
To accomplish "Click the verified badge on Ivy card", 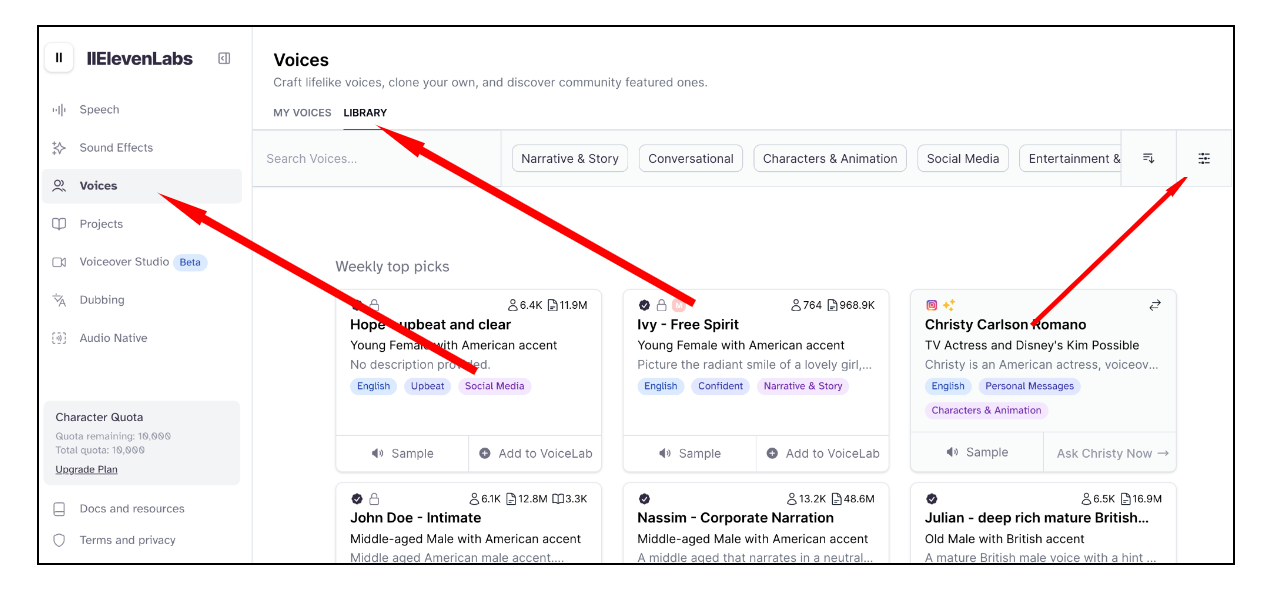I will click(644, 305).
